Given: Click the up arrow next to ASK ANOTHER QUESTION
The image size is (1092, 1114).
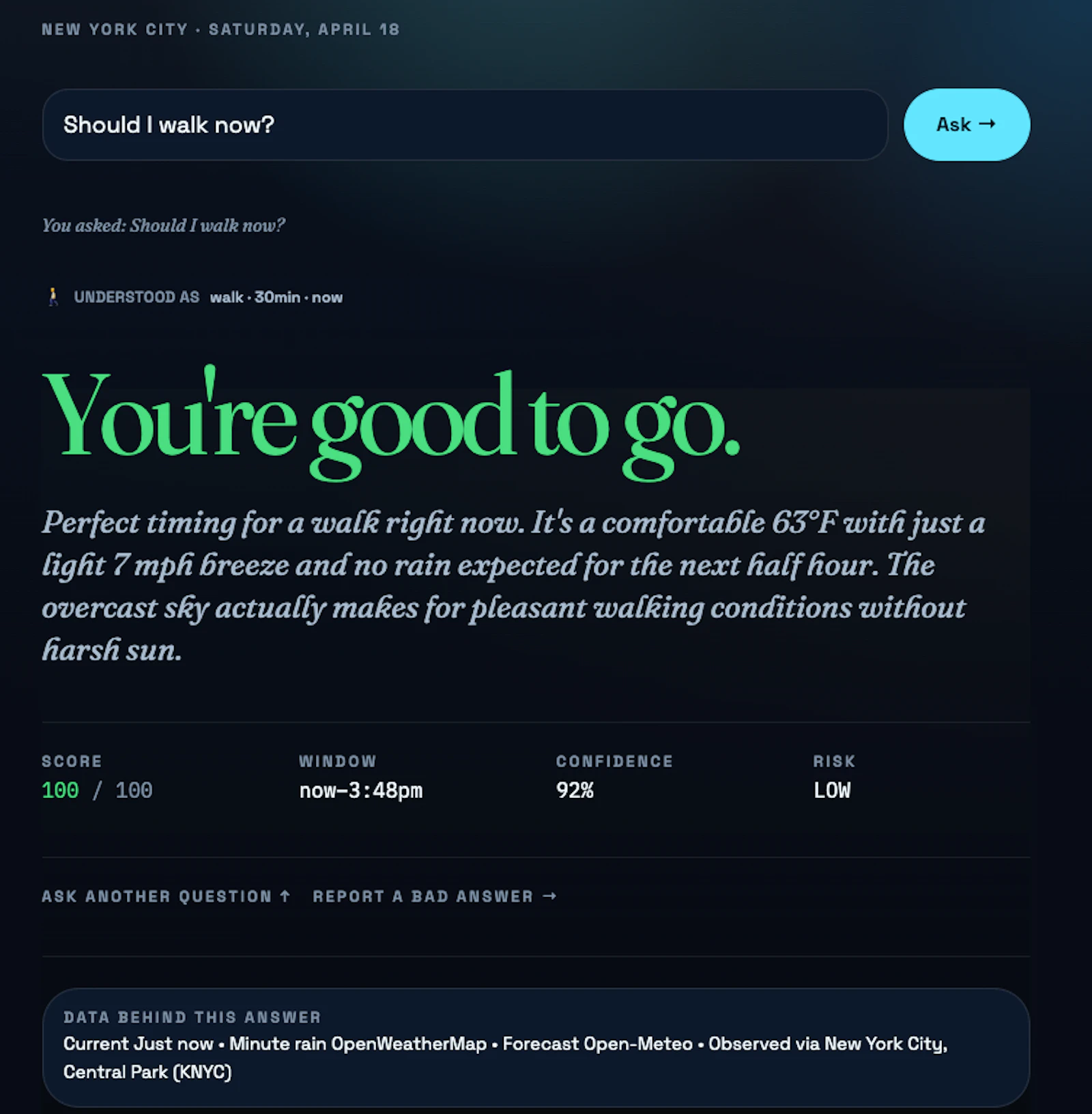Looking at the screenshot, I should pyautogui.click(x=285, y=896).
